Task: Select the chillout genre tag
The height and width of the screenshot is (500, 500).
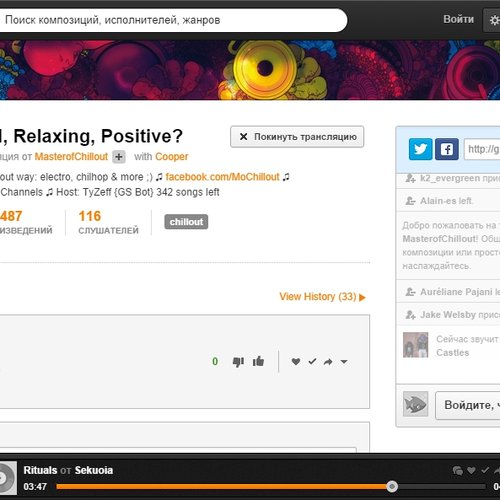Action: pos(186,222)
